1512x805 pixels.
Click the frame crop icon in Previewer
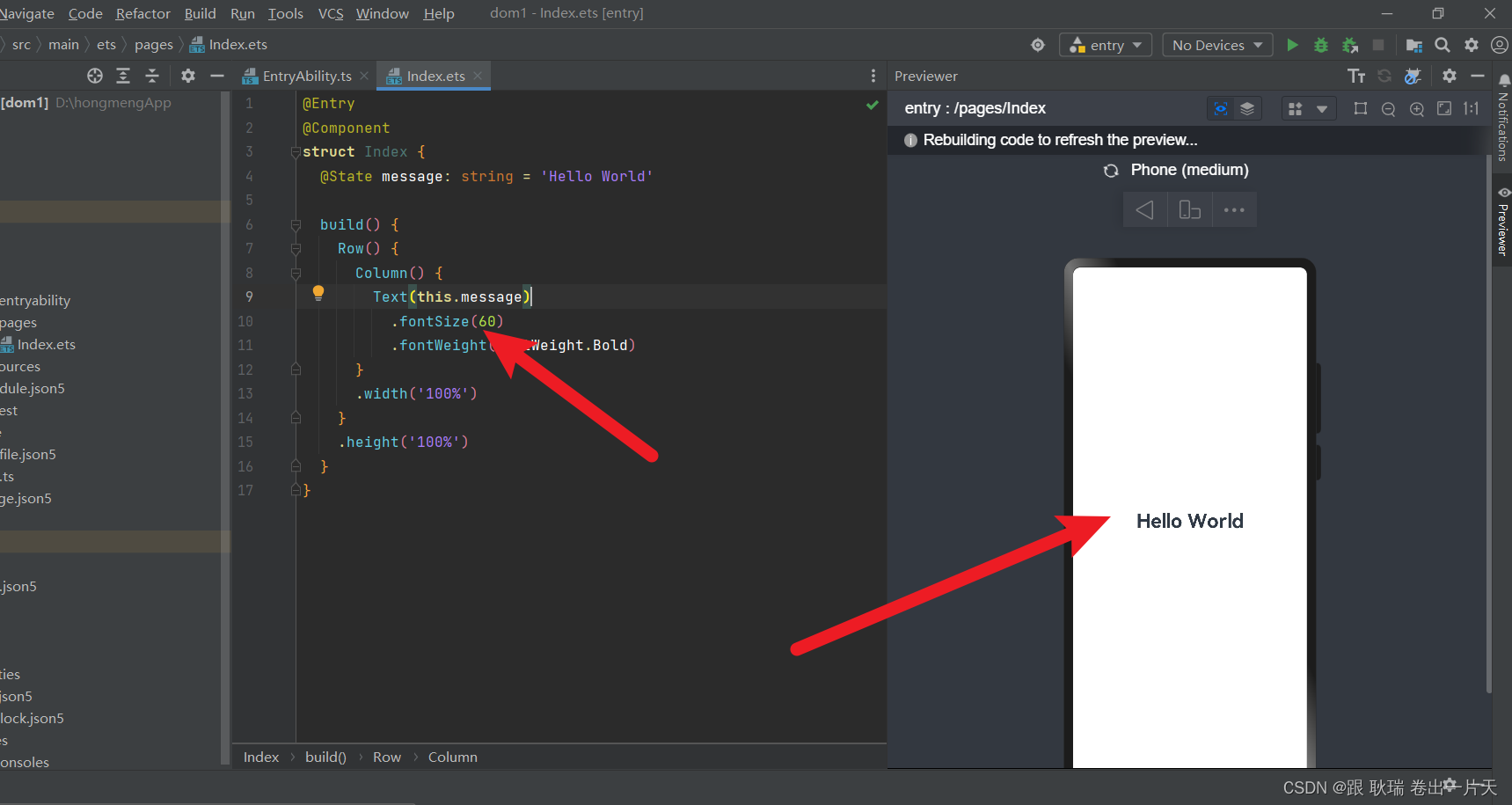(1361, 108)
